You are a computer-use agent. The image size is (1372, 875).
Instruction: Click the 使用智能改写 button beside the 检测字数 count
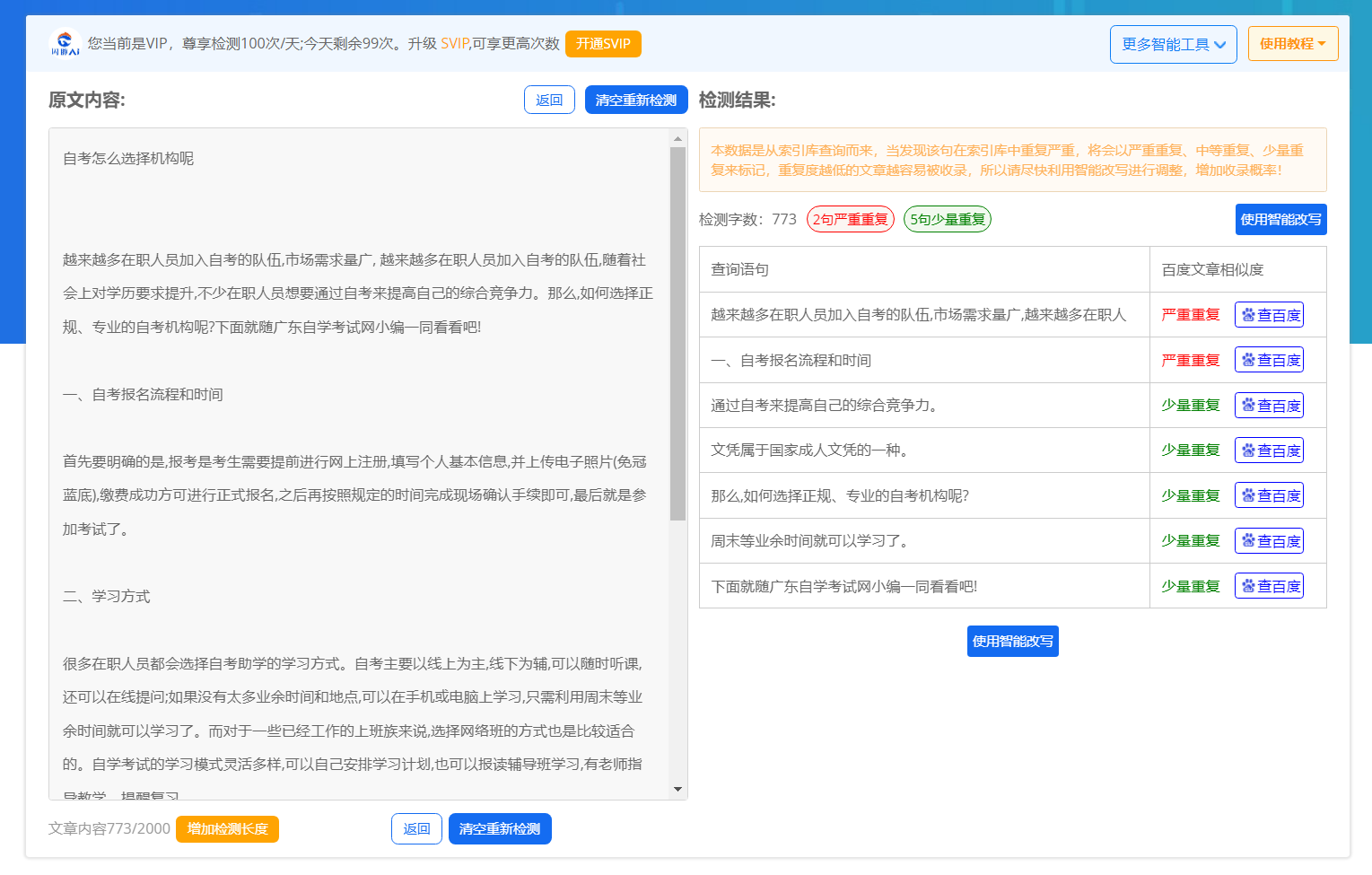tap(1280, 220)
